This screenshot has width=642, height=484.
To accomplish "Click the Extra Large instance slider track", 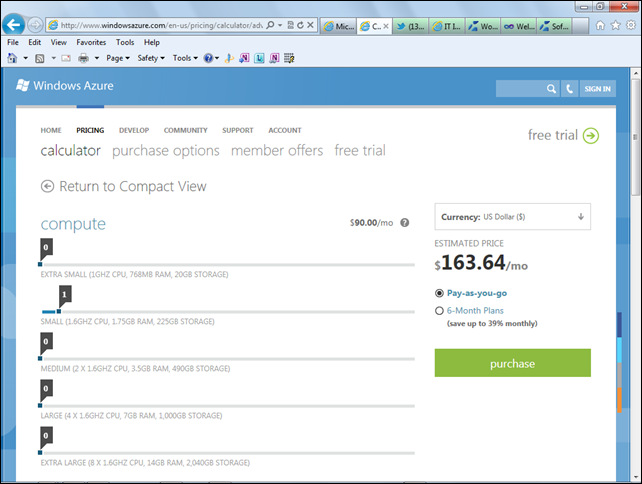I will (227, 453).
